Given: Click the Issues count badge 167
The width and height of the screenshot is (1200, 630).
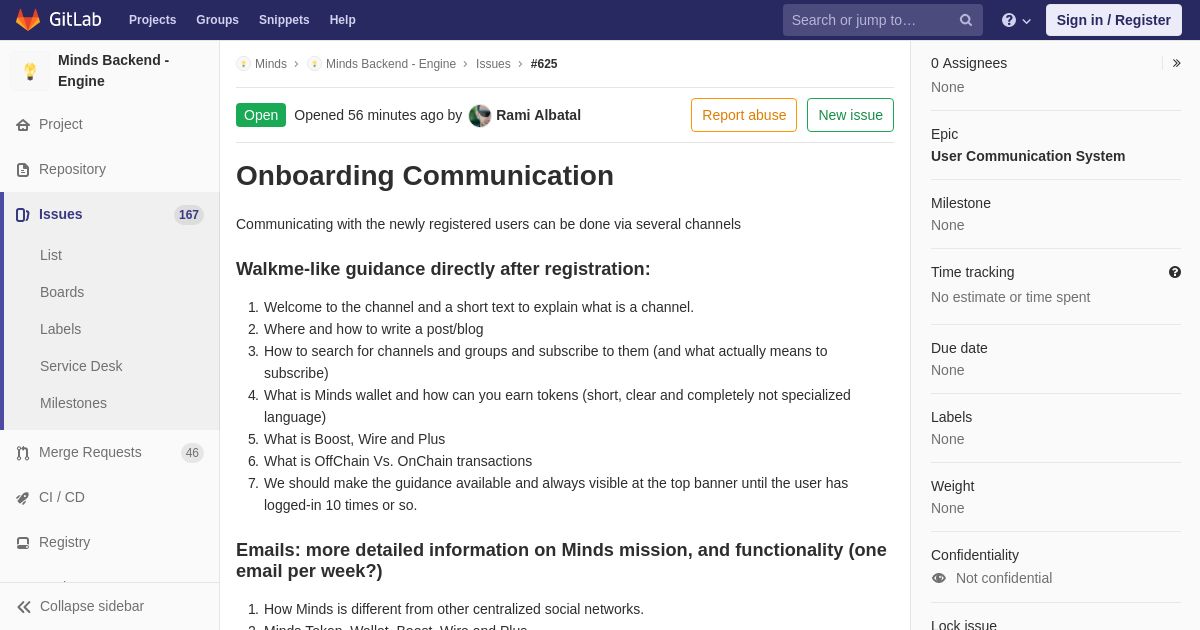Looking at the screenshot, I should (189, 215).
